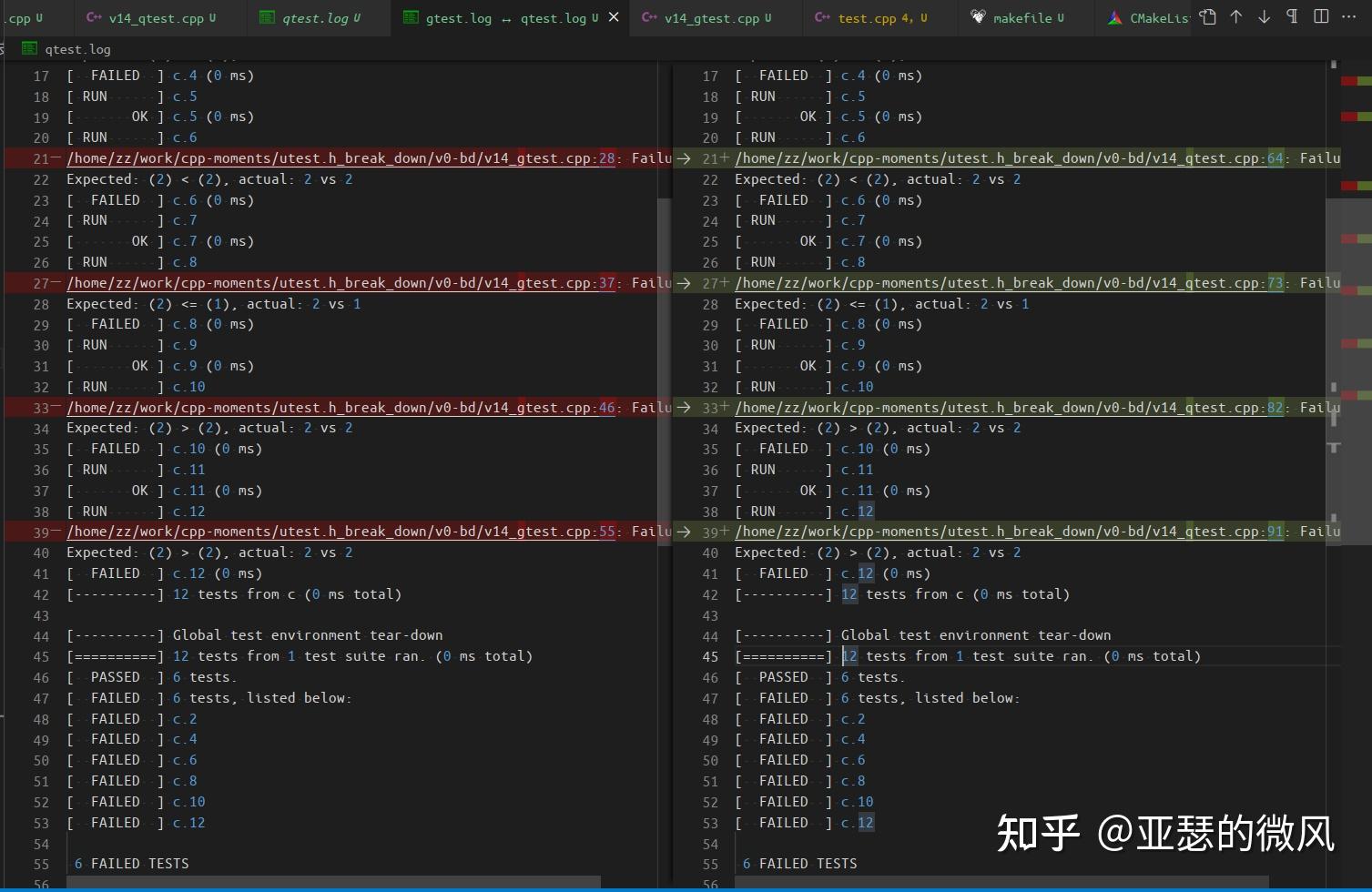Toggle whitespace trimming with the pilcrow icon
1372x892 pixels.
pyautogui.click(x=1292, y=17)
